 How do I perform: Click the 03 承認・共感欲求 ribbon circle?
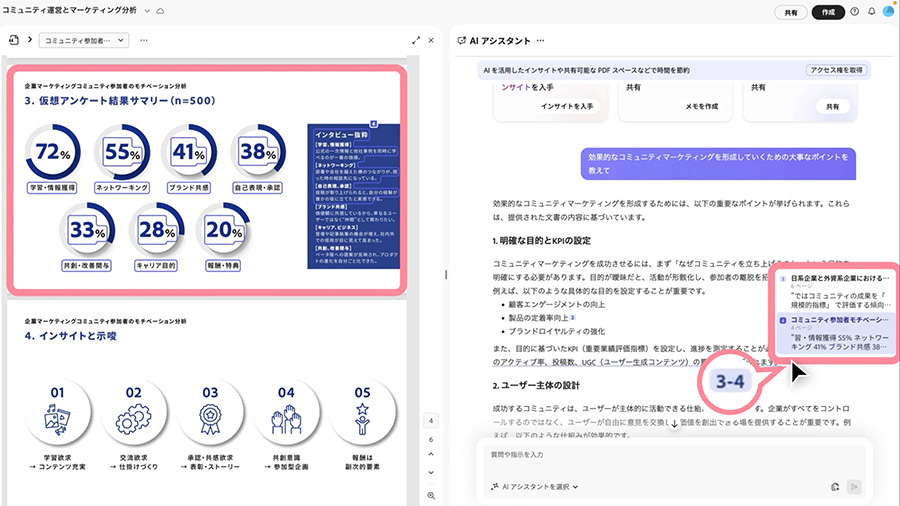210,412
